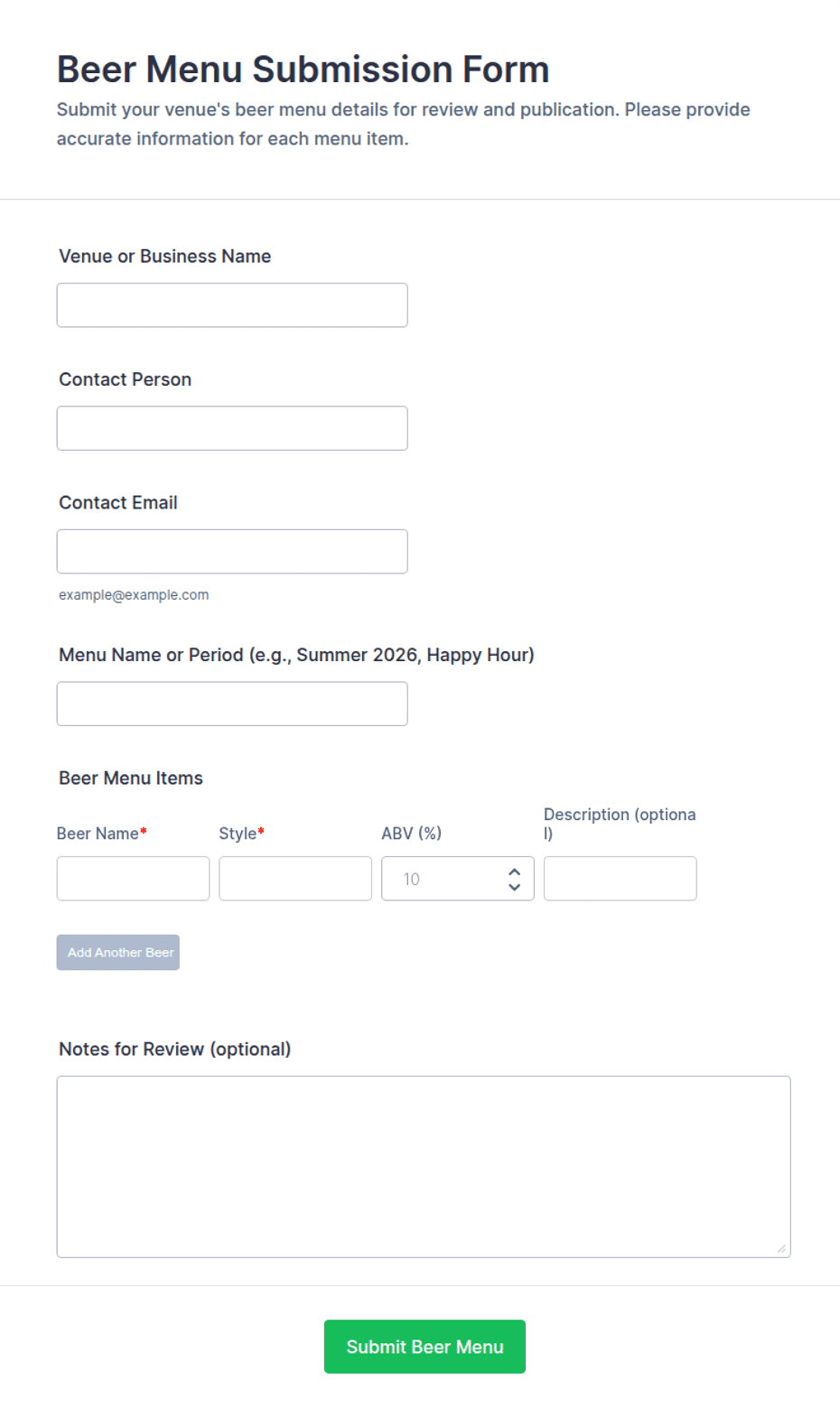
Task: Click the Venue or Business Name field
Action: coord(232,305)
